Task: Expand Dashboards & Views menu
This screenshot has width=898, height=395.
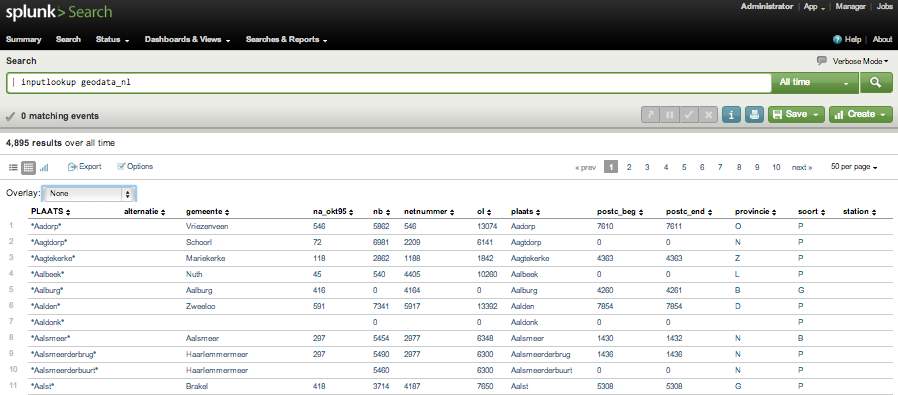Action: point(187,40)
